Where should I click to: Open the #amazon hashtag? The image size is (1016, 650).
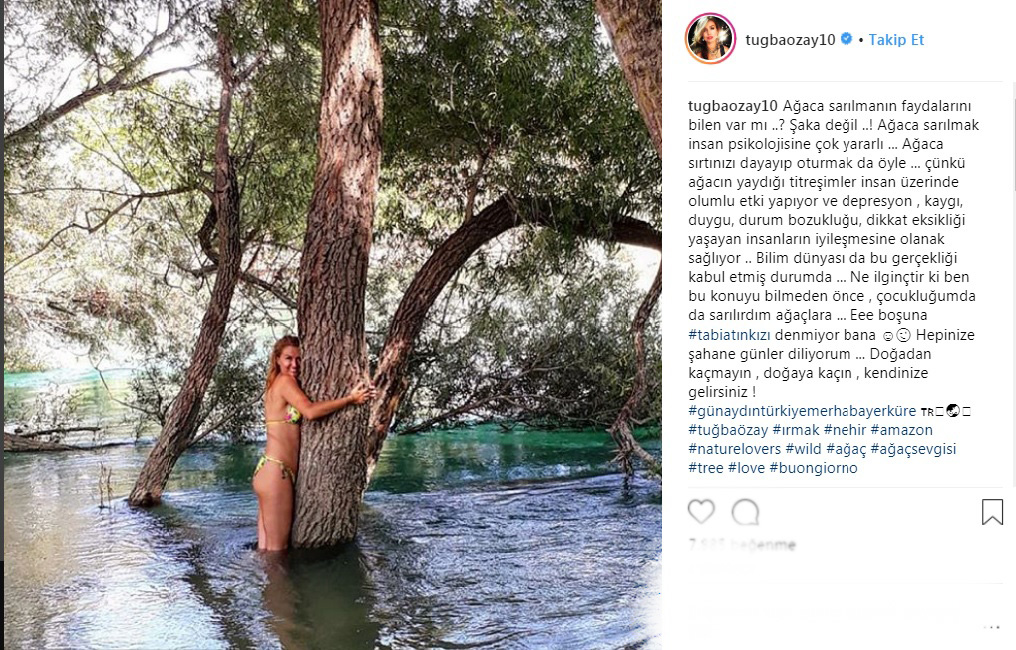point(901,430)
